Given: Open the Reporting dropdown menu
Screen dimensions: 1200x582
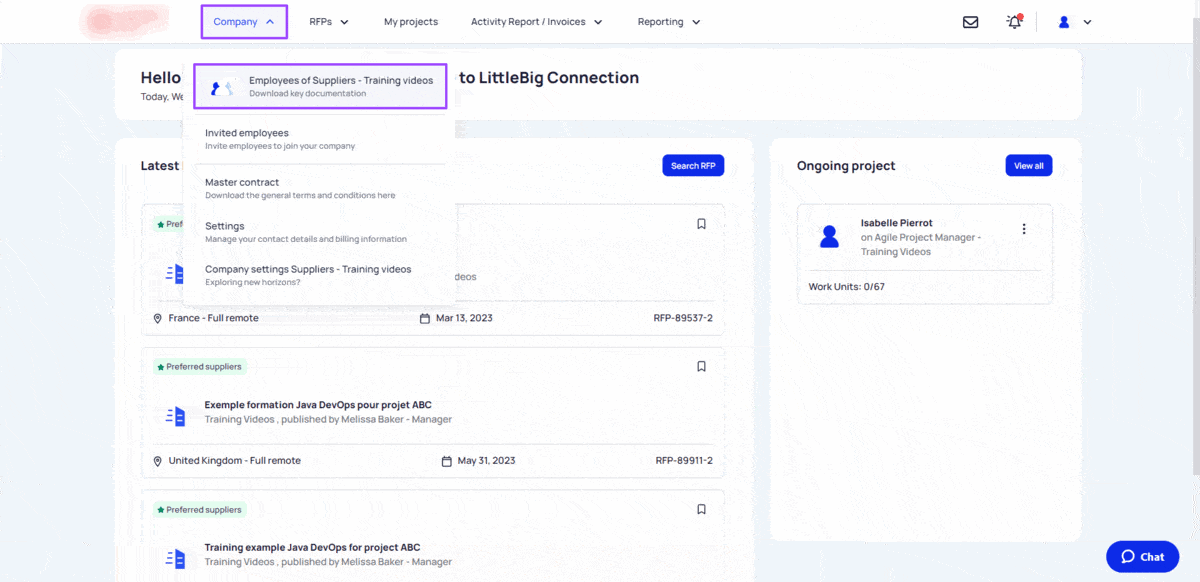Looking at the screenshot, I should (669, 22).
